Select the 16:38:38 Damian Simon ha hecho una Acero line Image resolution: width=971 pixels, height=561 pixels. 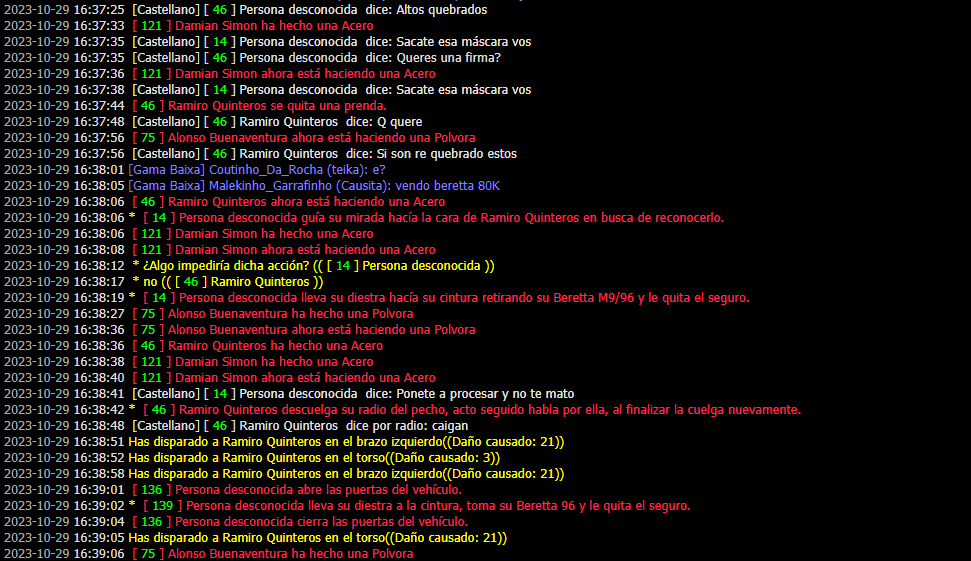point(188,362)
